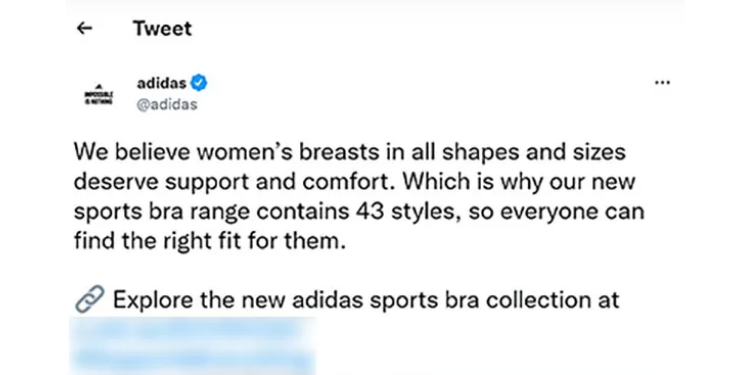Open the @adidas handle link
Image resolution: width=750 pixels, height=375 pixels.
click(167, 105)
